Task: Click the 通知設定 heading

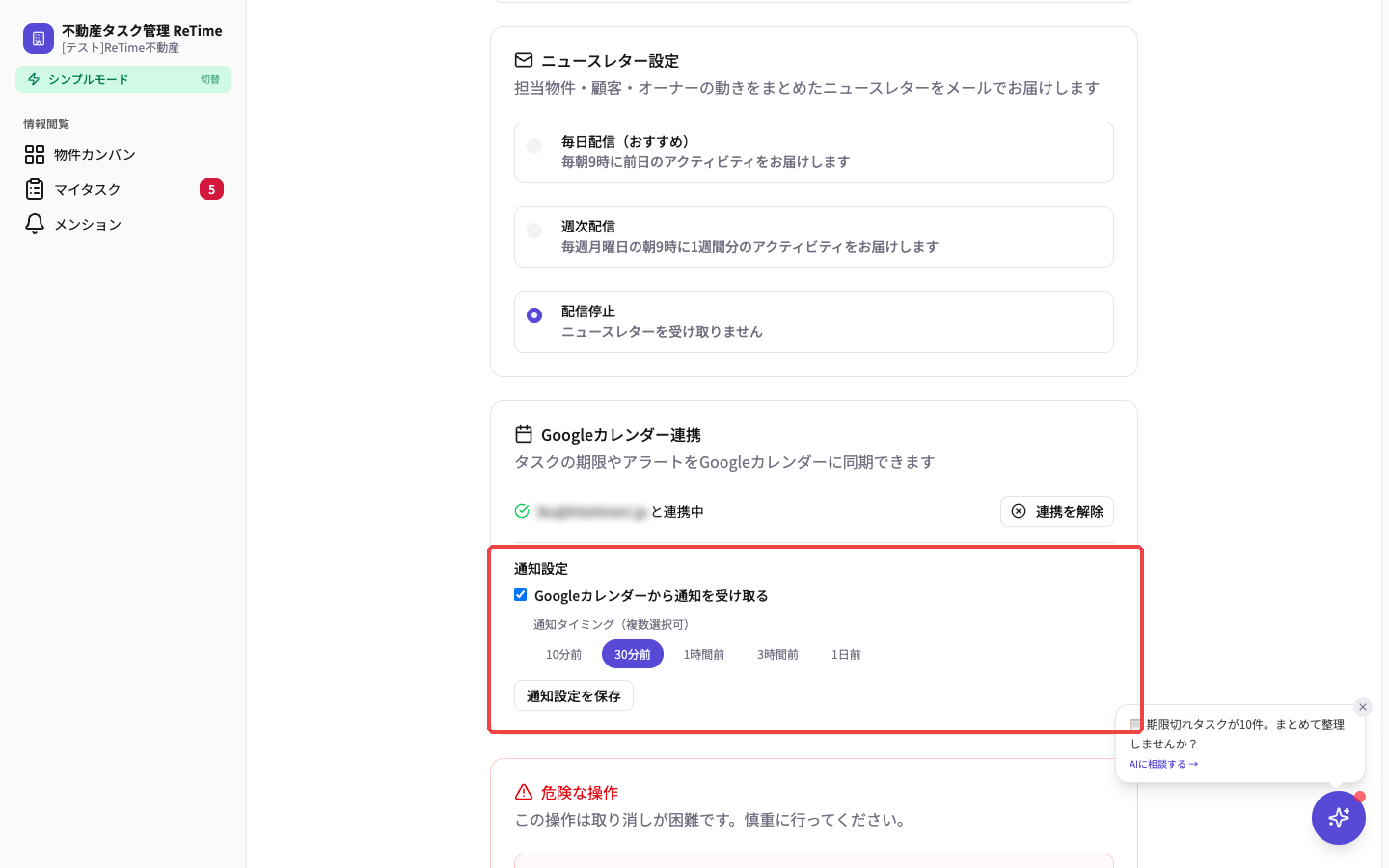Action: click(x=541, y=569)
